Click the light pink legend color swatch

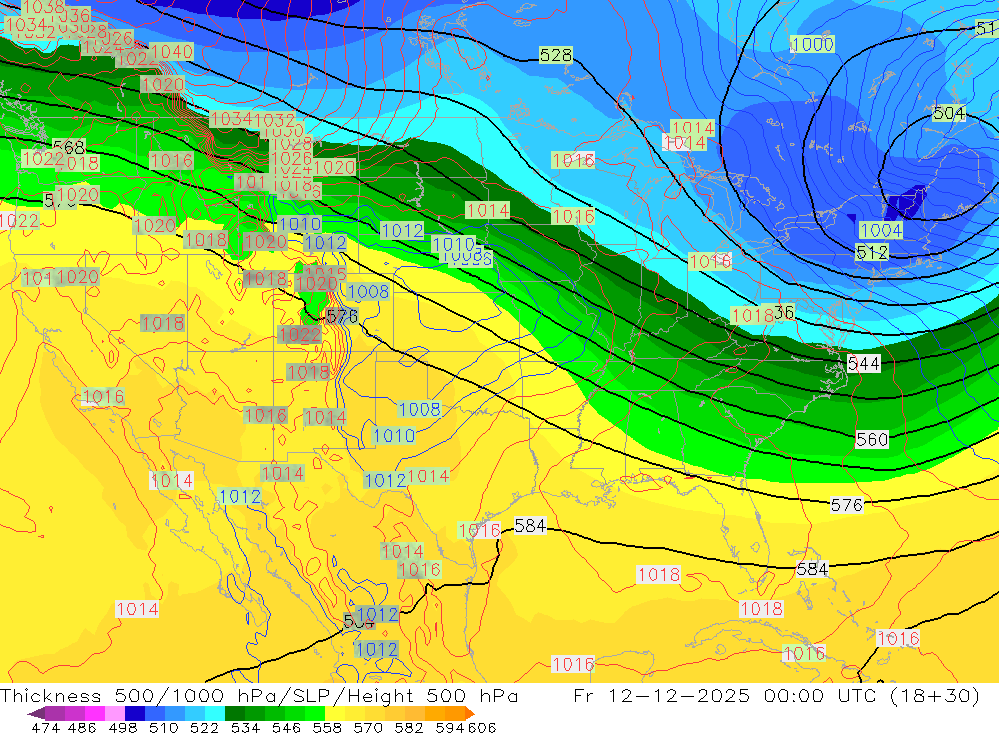point(115,713)
